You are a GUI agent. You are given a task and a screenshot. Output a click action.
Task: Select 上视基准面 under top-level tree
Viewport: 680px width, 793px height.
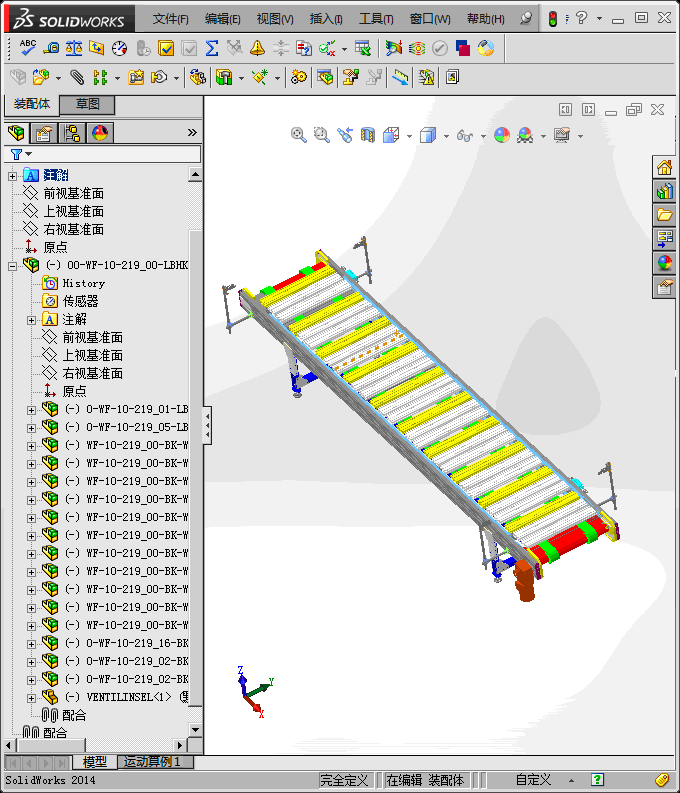pyautogui.click(x=73, y=211)
